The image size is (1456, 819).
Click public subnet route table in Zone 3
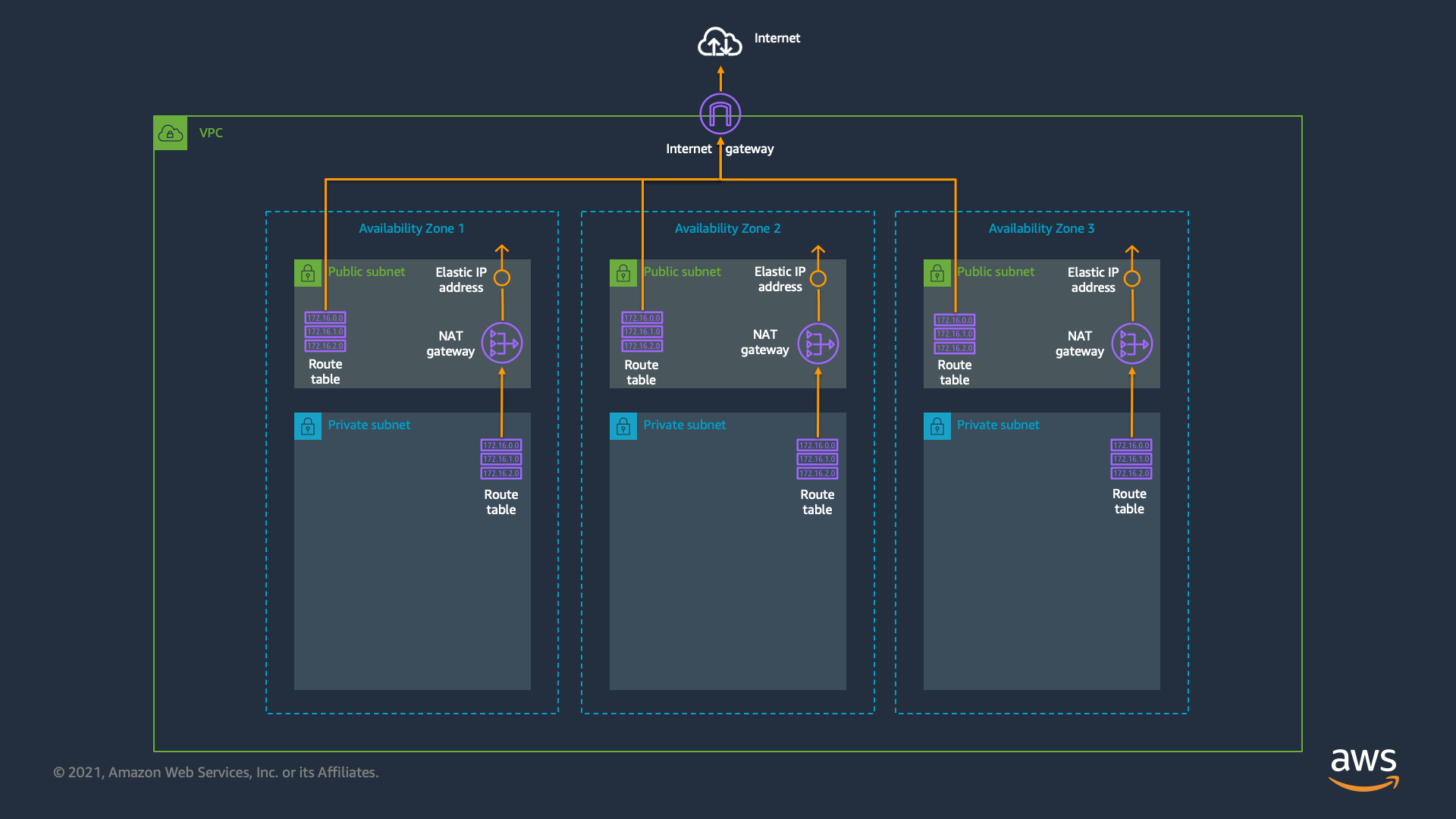954,334
